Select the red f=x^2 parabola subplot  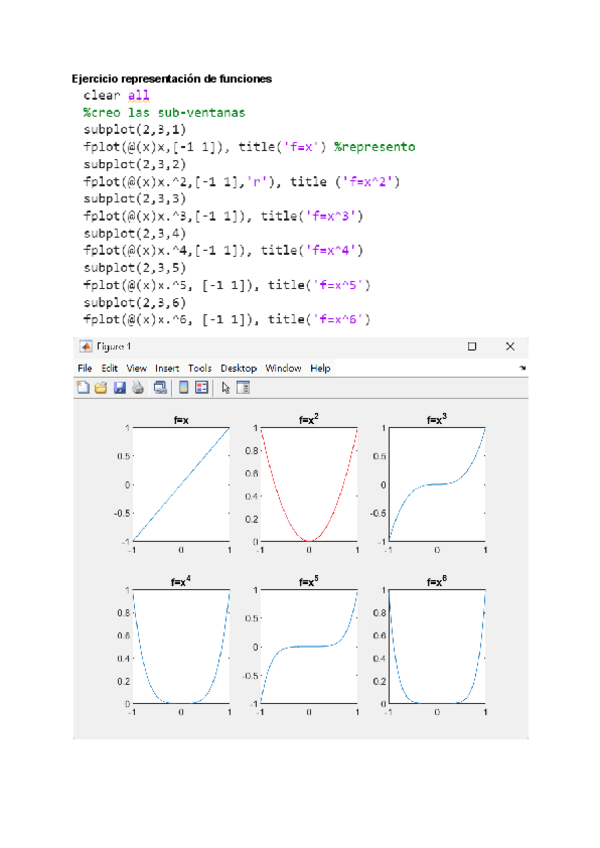pos(309,485)
